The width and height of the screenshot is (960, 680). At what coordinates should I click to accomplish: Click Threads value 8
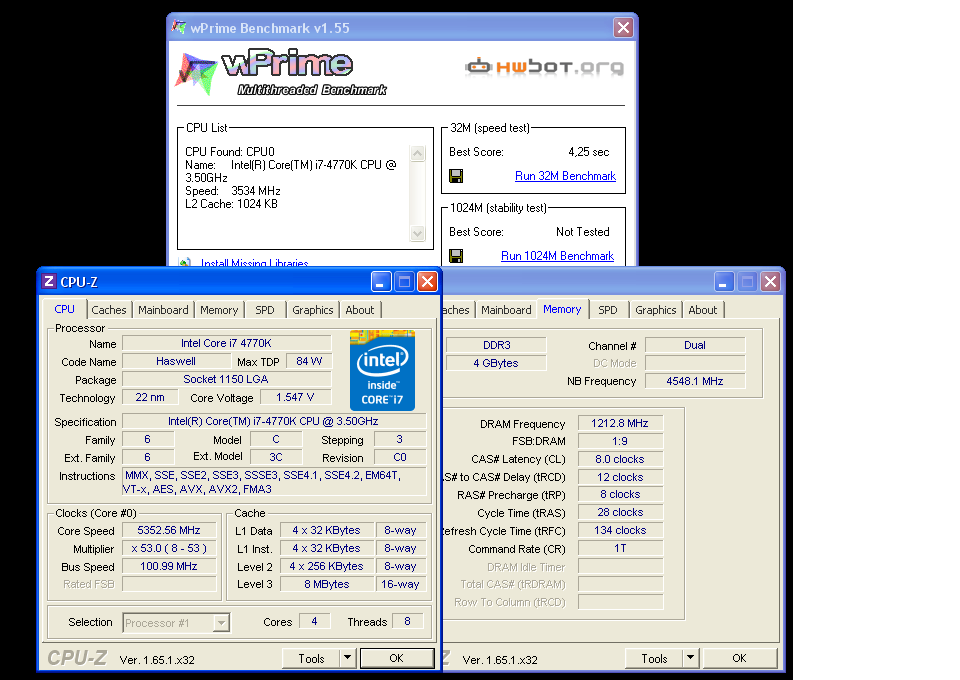coord(408,622)
